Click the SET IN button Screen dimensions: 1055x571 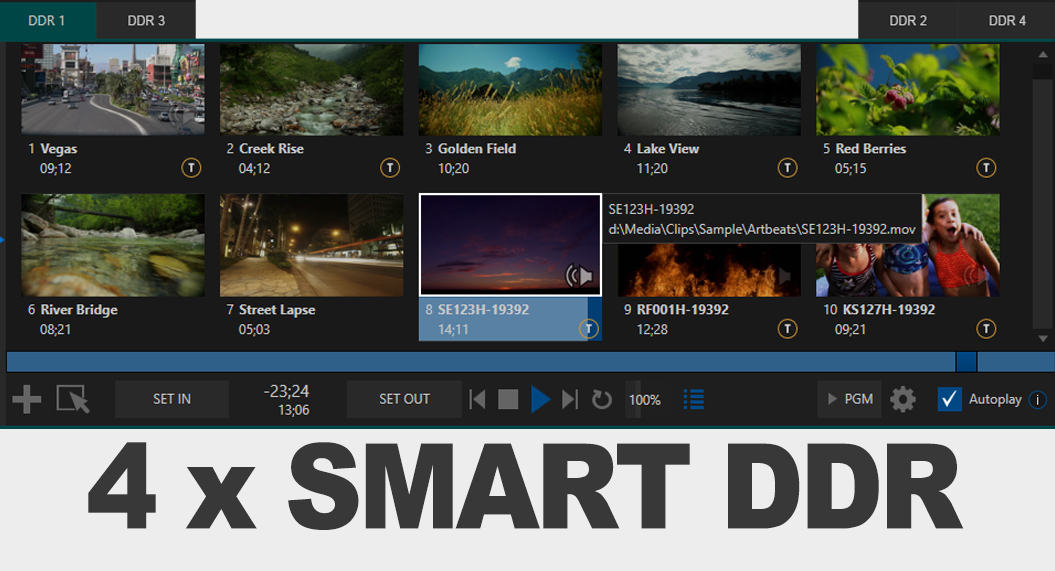(x=172, y=399)
